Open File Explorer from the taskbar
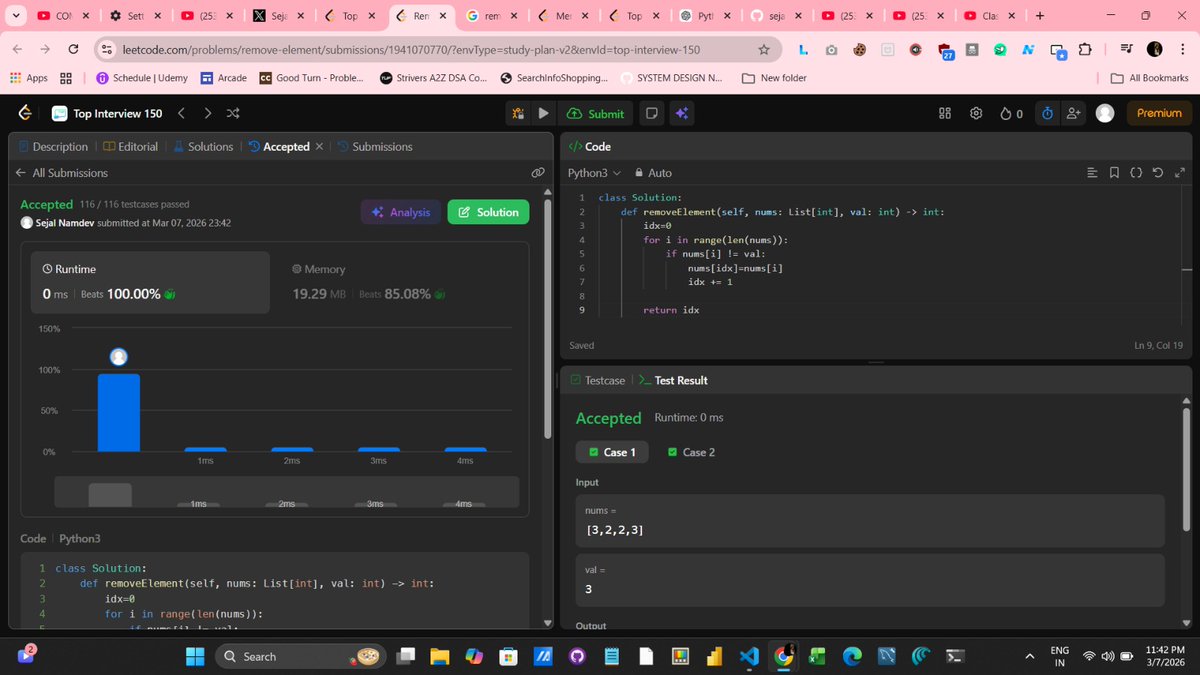Viewport: 1200px width, 675px height. [x=441, y=656]
